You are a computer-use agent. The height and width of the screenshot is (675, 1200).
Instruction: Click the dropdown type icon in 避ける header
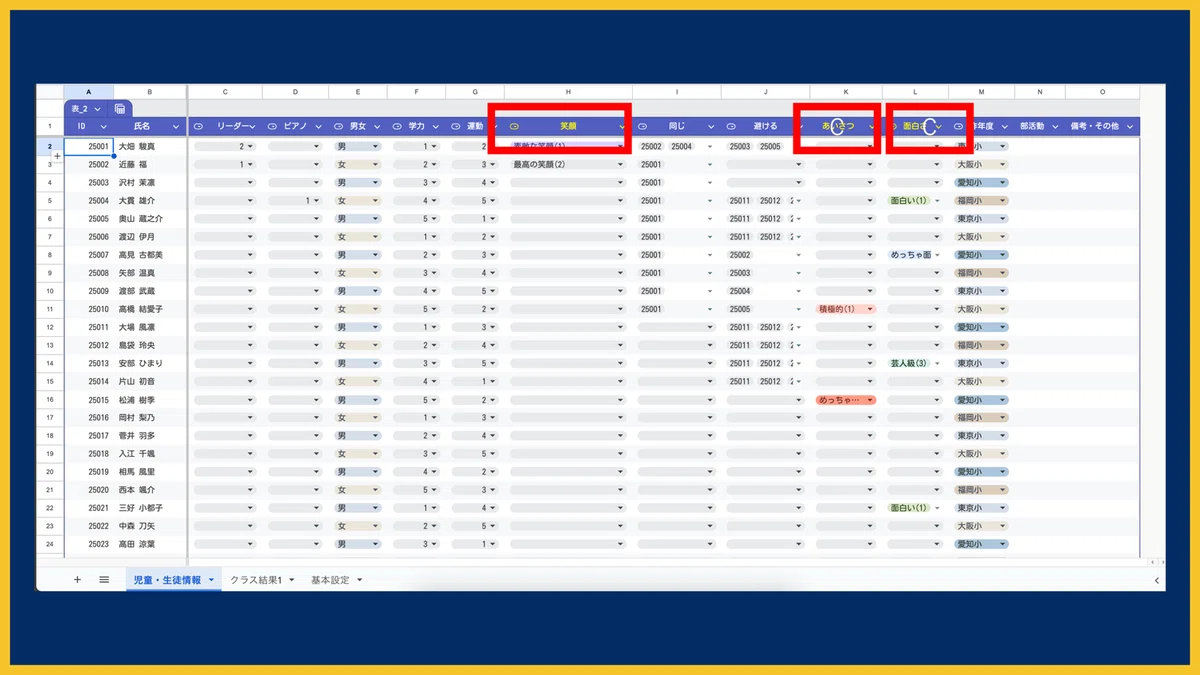(731, 127)
